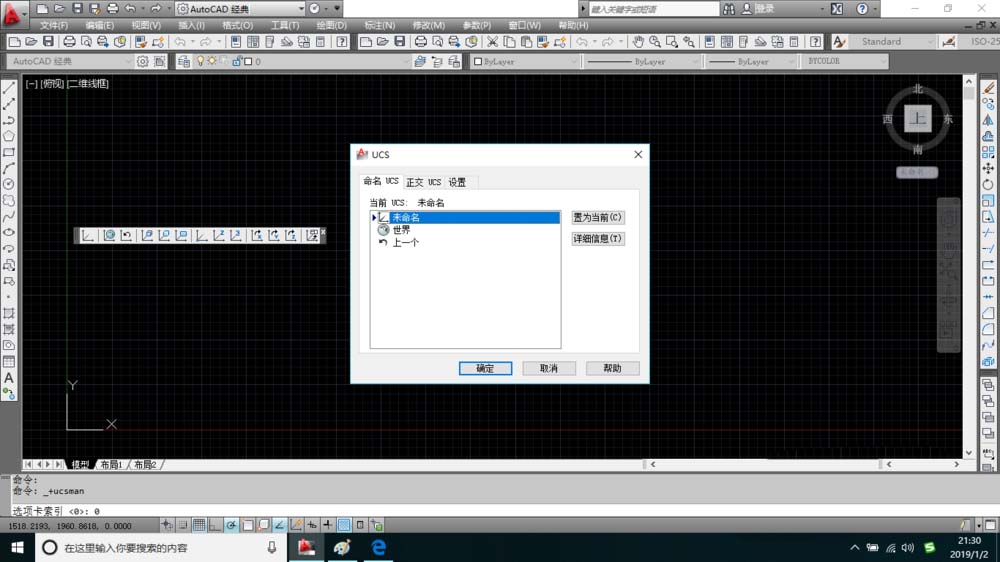Click 取消 to cancel the UCS dialog
This screenshot has width=1000, height=562.
click(548, 368)
